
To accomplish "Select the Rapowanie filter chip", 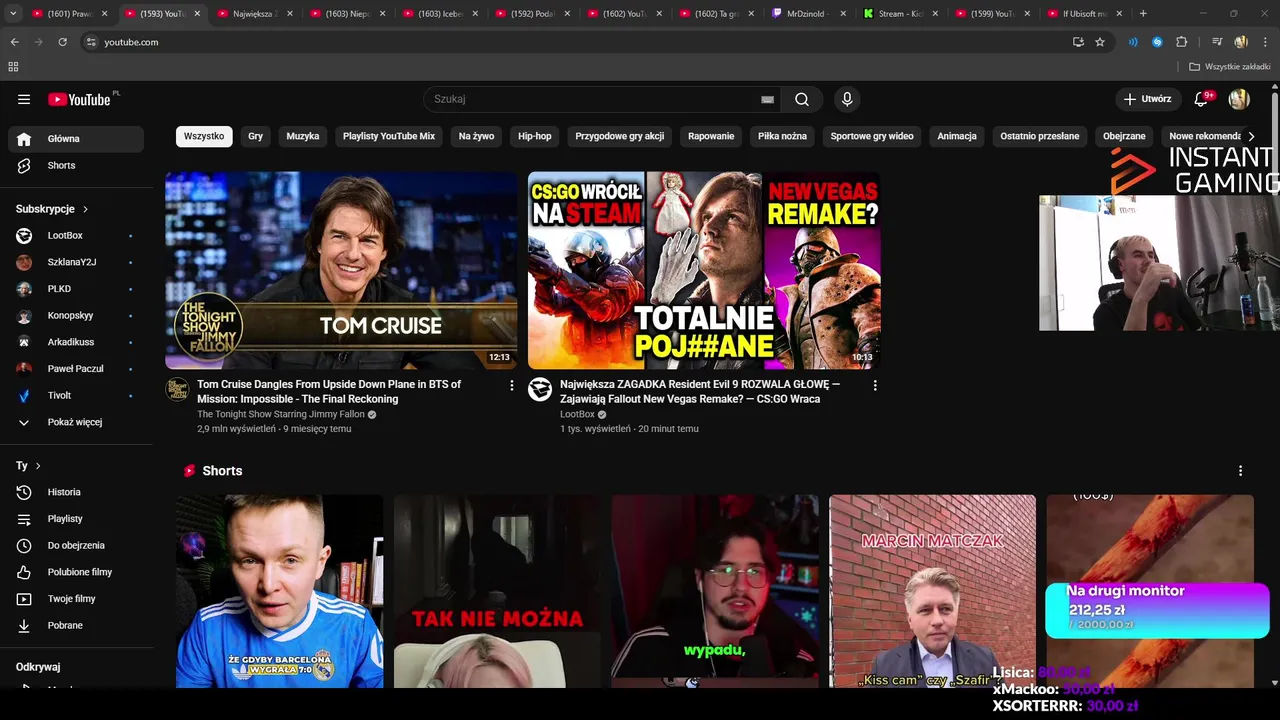I will tap(711, 136).
